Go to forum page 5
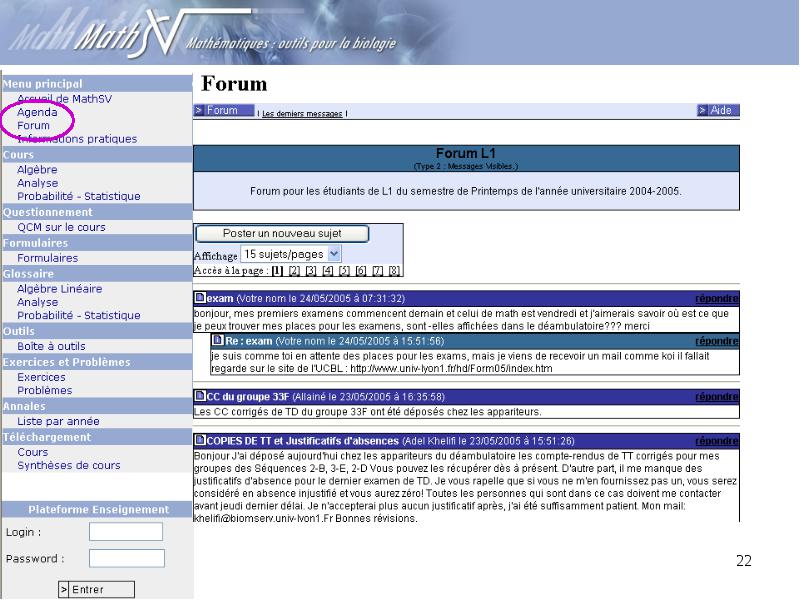 [x=344, y=270]
